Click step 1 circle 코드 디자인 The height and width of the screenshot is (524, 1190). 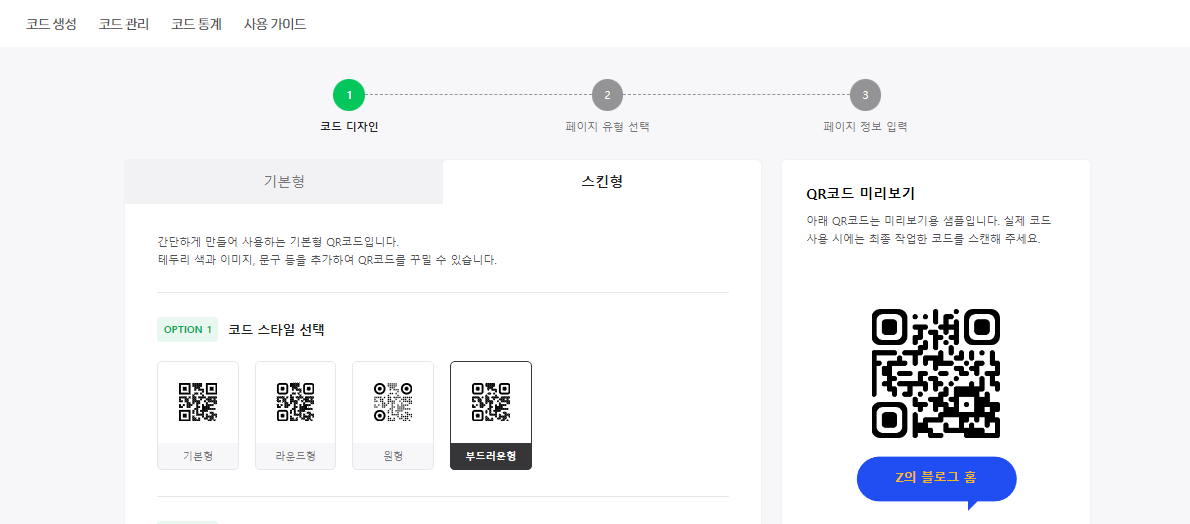coord(349,96)
